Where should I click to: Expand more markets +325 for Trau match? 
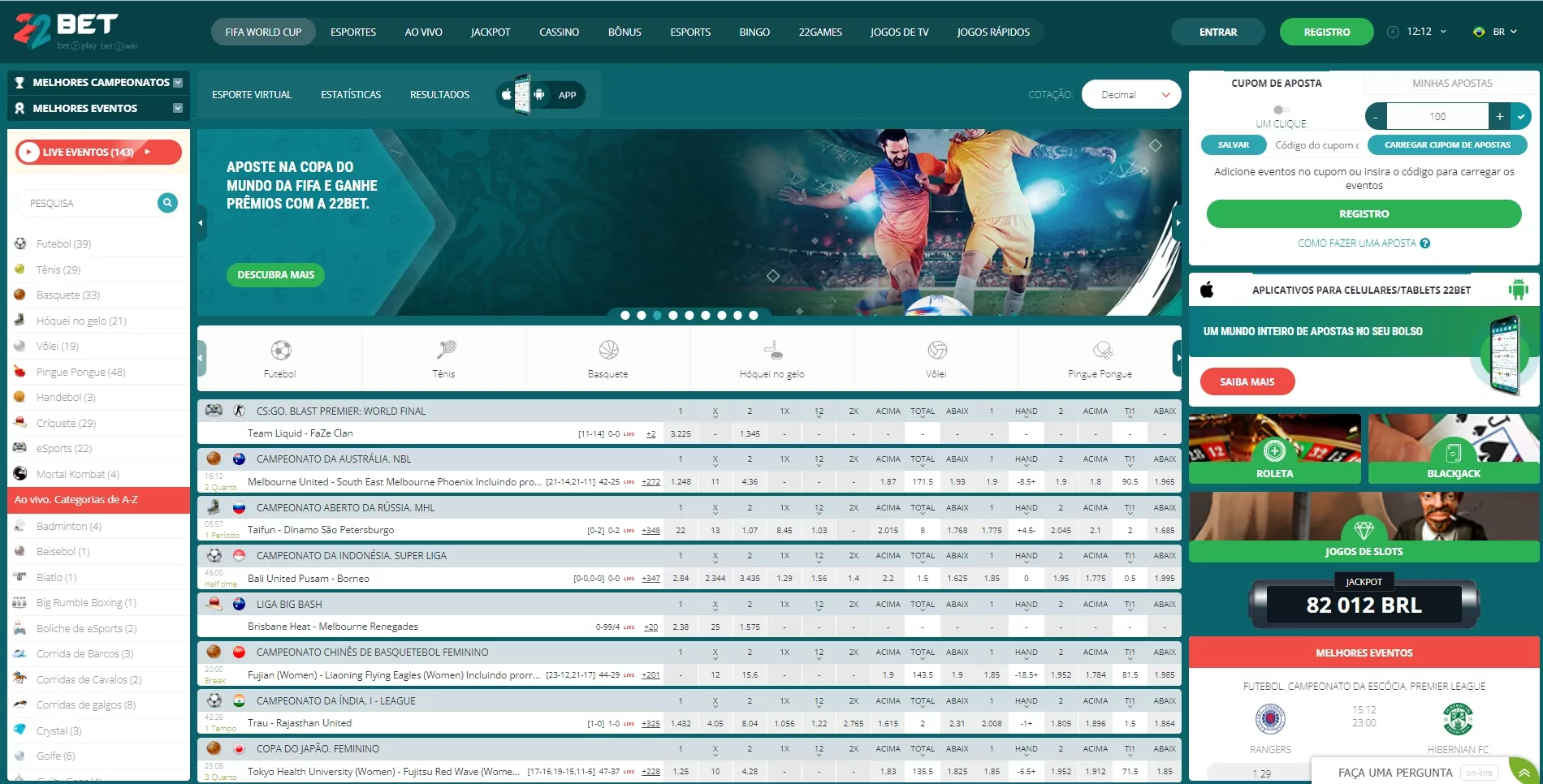pyautogui.click(x=650, y=724)
